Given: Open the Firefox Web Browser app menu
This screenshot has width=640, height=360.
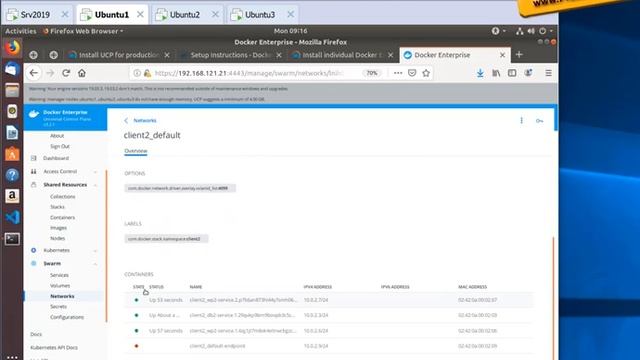Looking at the screenshot, I should [83, 31].
